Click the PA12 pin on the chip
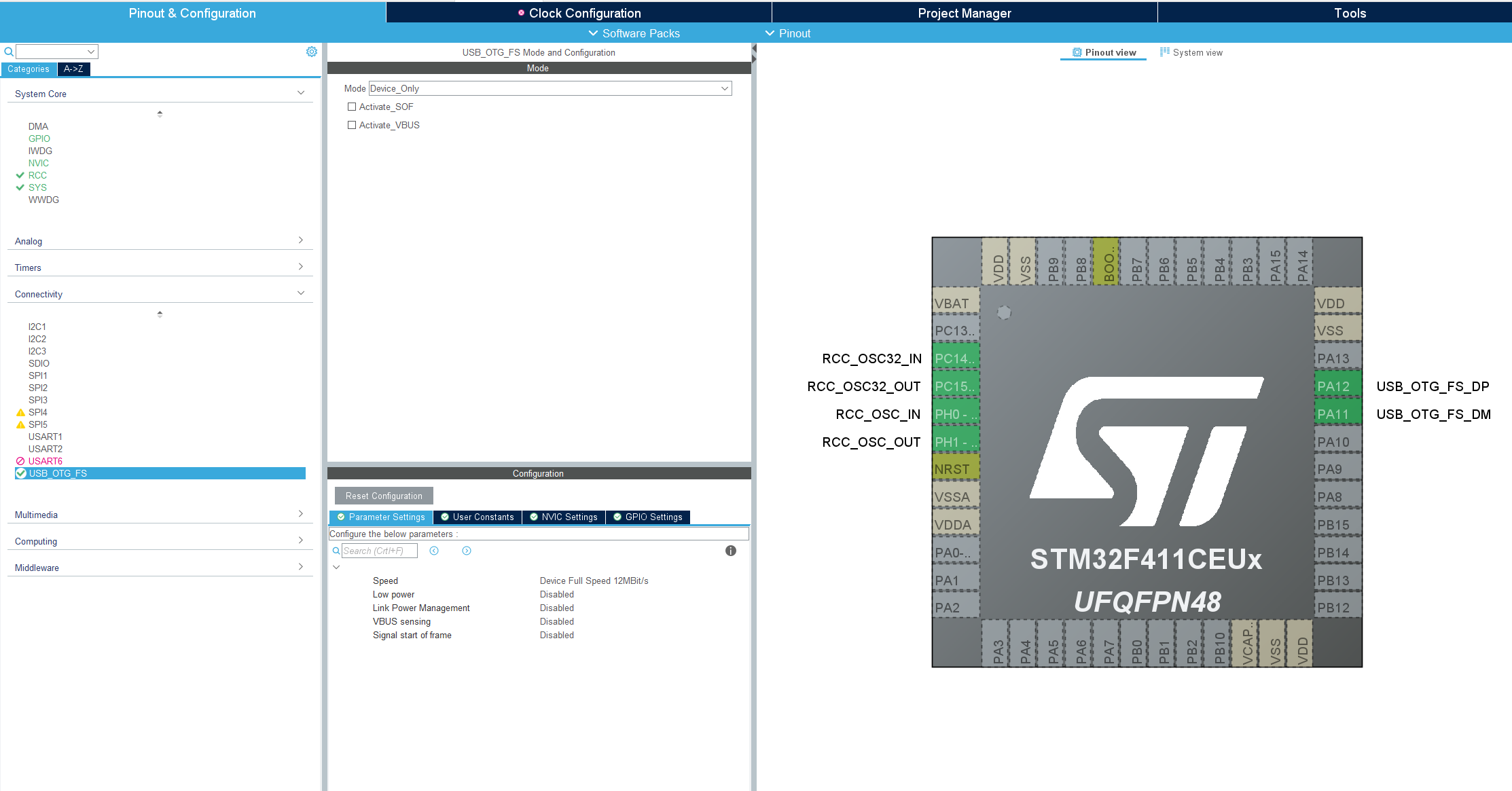 (x=1338, y=386)
